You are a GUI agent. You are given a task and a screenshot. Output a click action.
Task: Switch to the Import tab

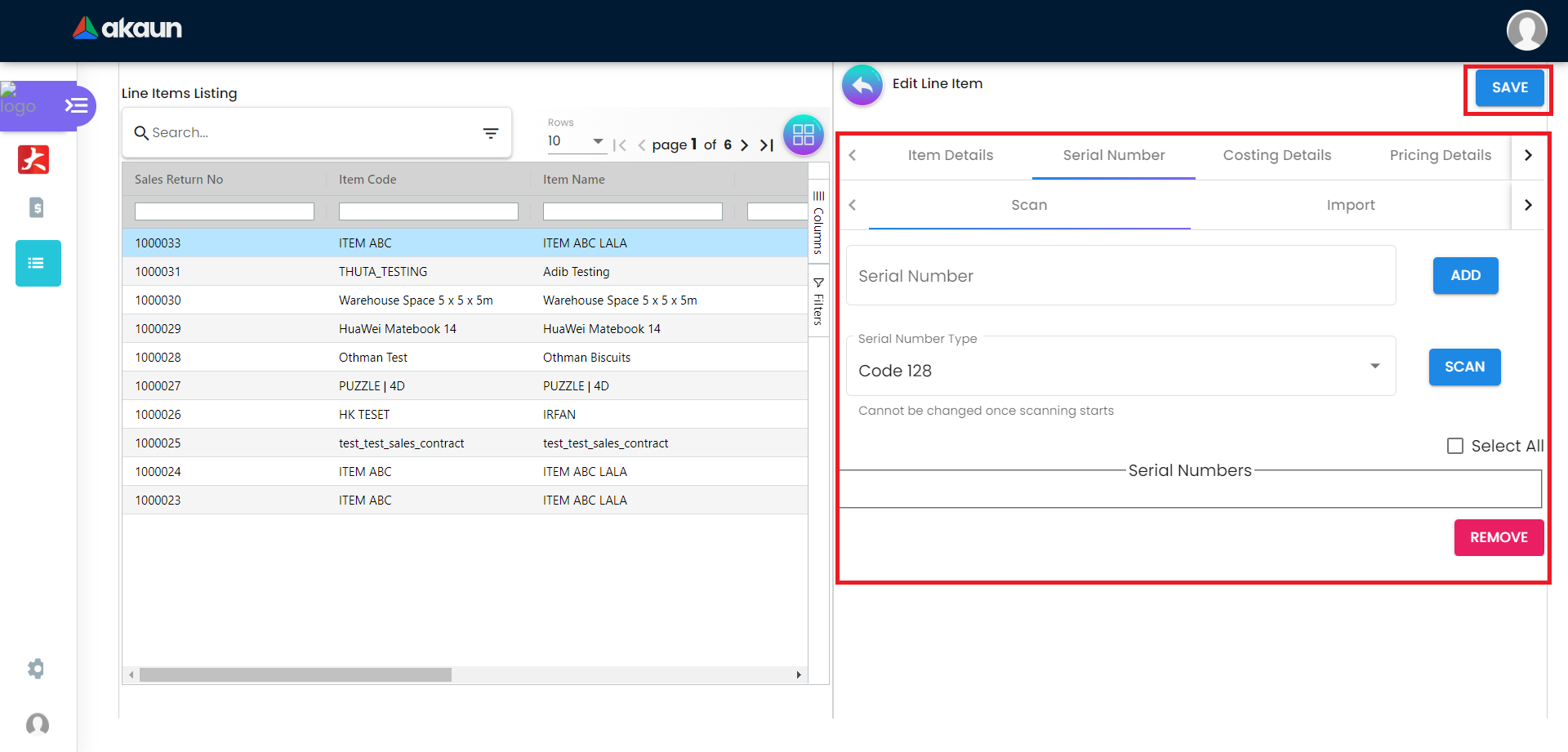[1350, 205]
